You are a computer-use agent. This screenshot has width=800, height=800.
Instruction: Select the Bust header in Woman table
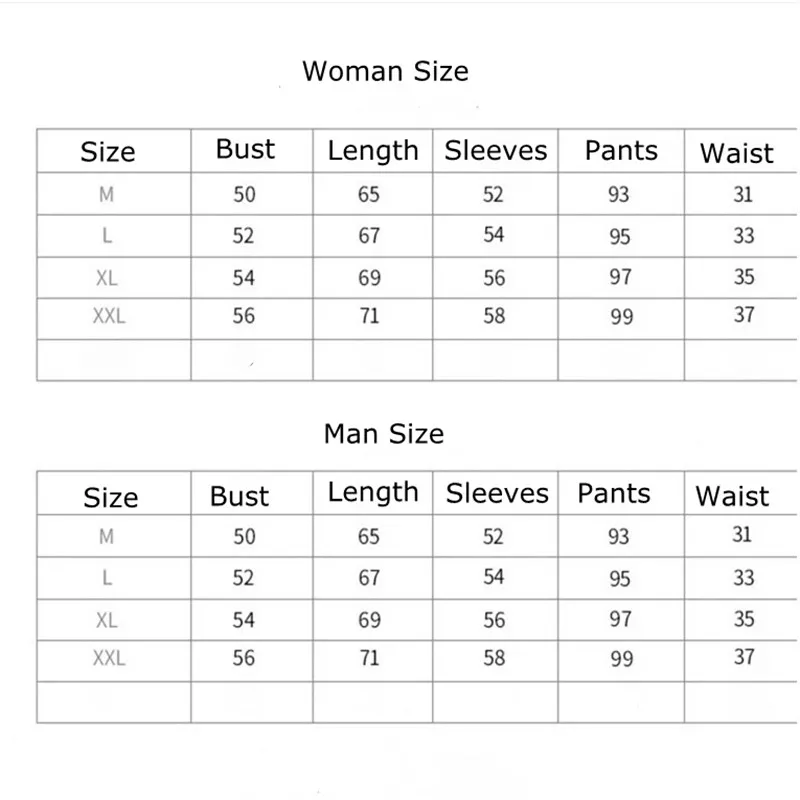[245, 150]
